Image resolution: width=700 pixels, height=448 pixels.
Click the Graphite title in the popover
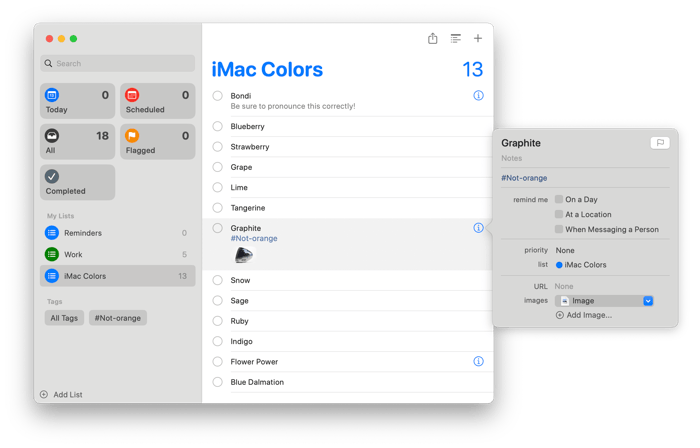click(521, 143)
